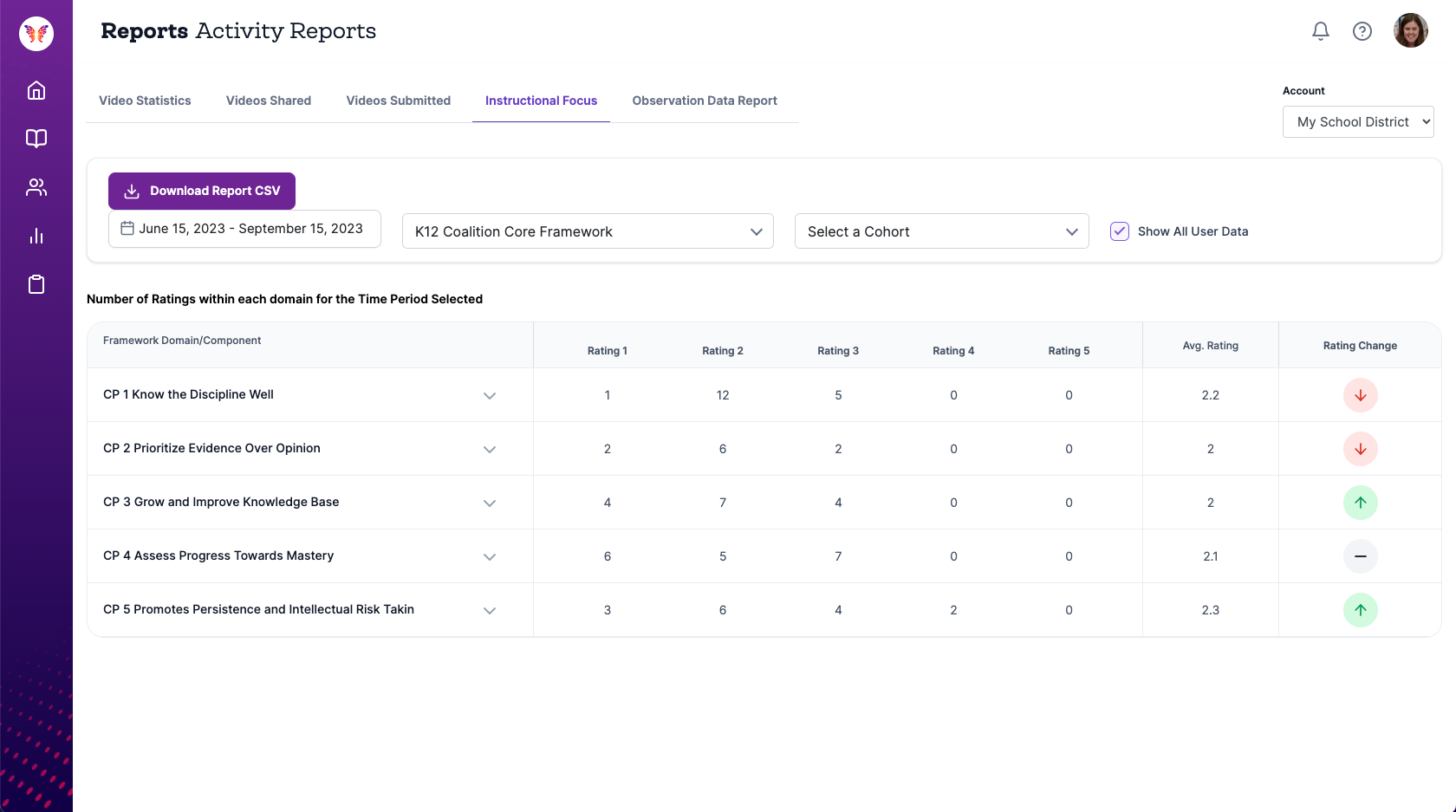Open the K12 Coalition Core Framework dropdown
This screenshot has width=1456, height=812.
tap(588, 231)
